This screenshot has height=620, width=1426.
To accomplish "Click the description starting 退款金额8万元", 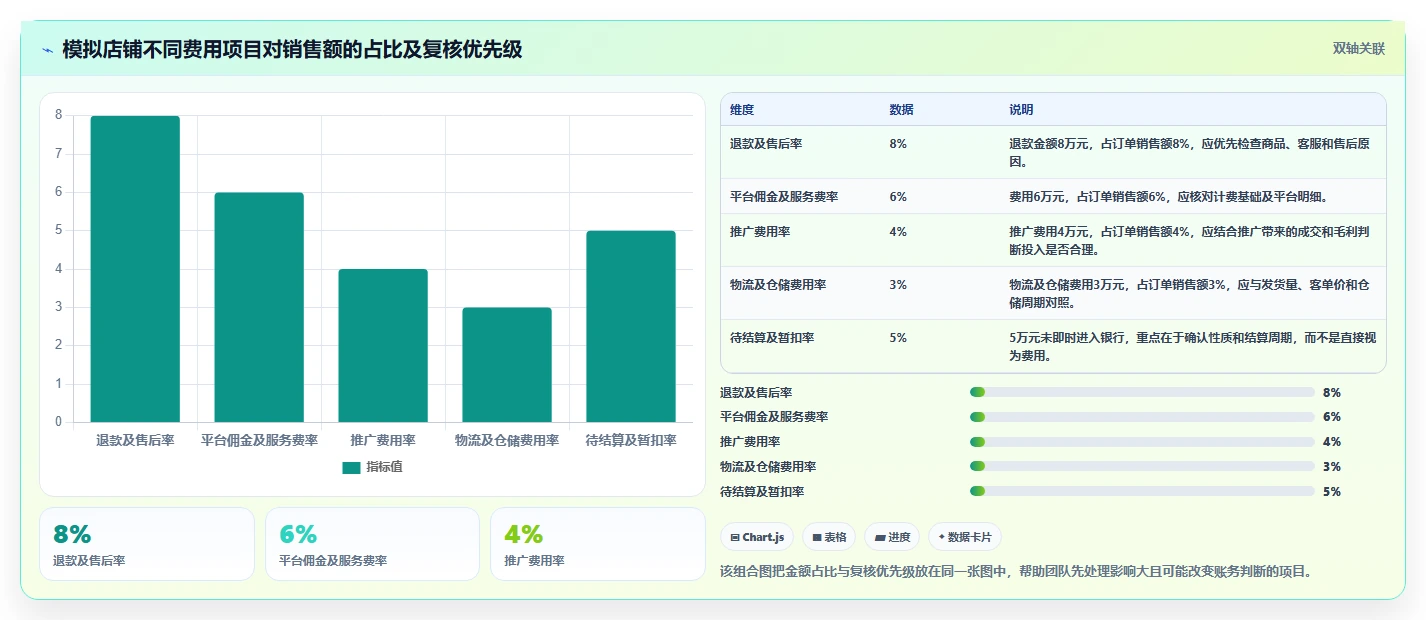I will [x=1190, y=153].
